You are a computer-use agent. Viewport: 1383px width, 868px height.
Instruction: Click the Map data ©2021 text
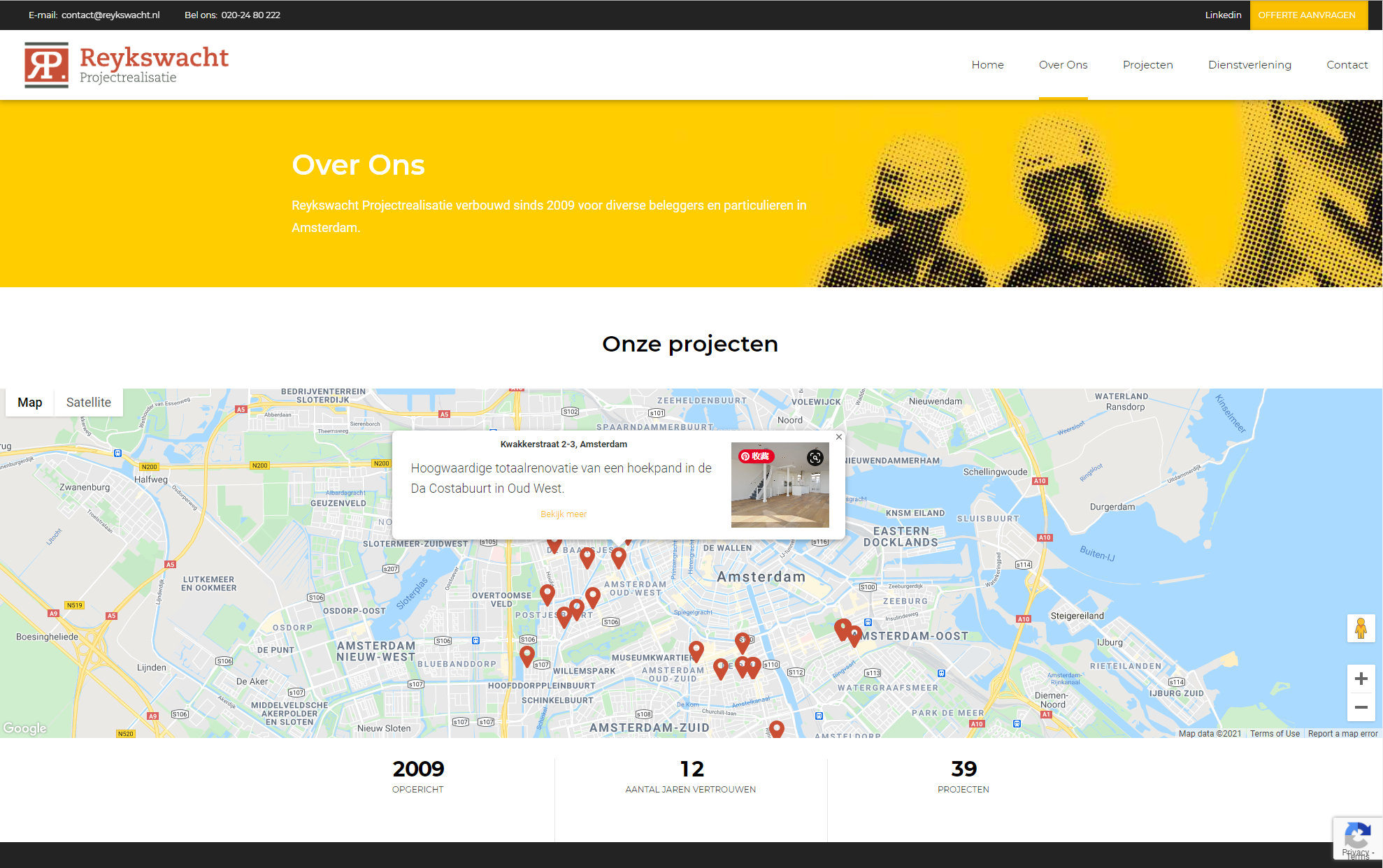[x=1210, y=734]
